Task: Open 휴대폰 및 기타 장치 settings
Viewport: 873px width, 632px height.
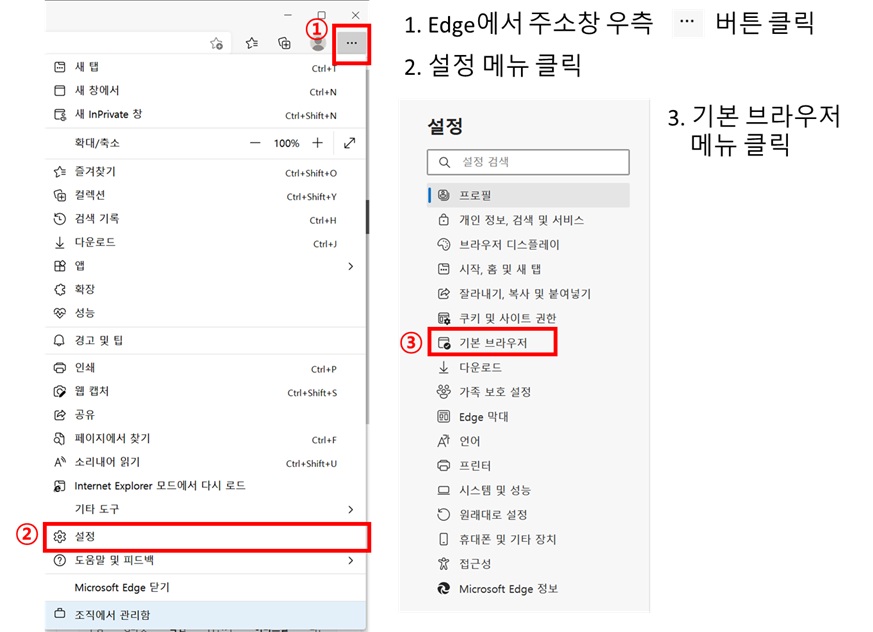Action: tap(528, 539)
